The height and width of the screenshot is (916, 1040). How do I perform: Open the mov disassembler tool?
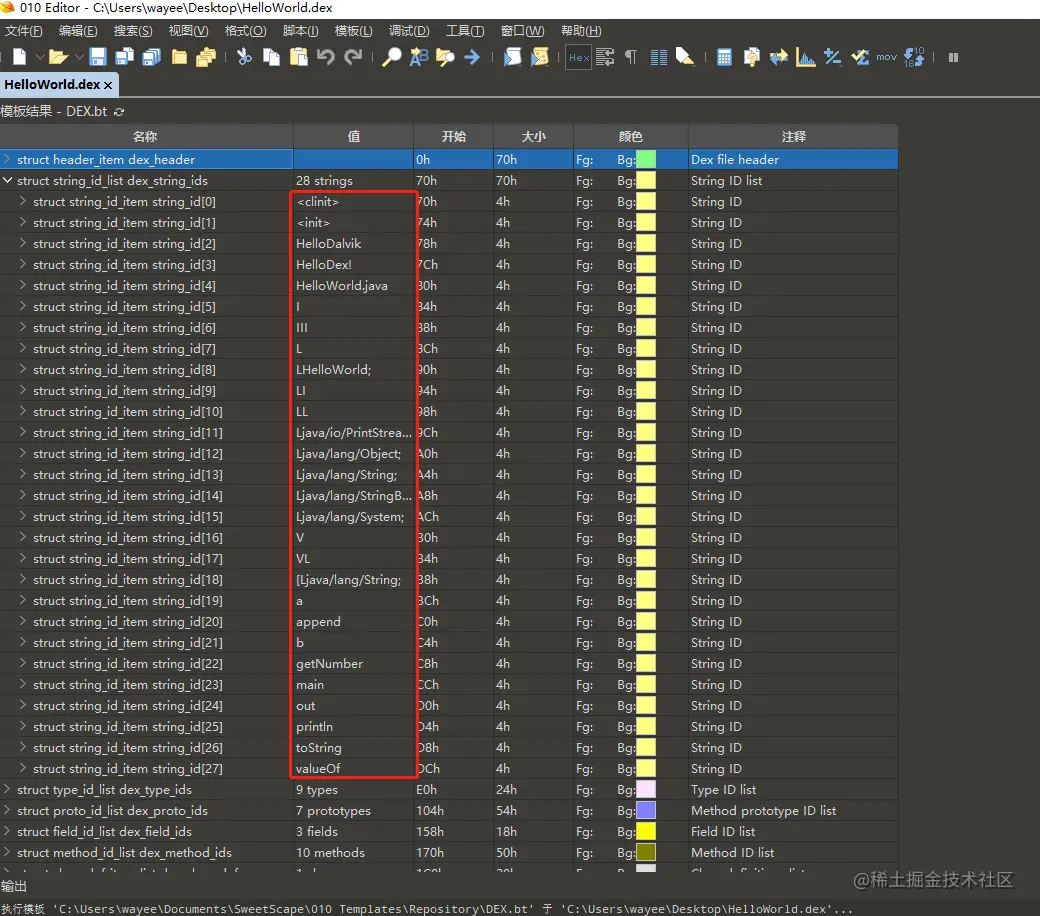pyautogui.click(x=886, y=58)
